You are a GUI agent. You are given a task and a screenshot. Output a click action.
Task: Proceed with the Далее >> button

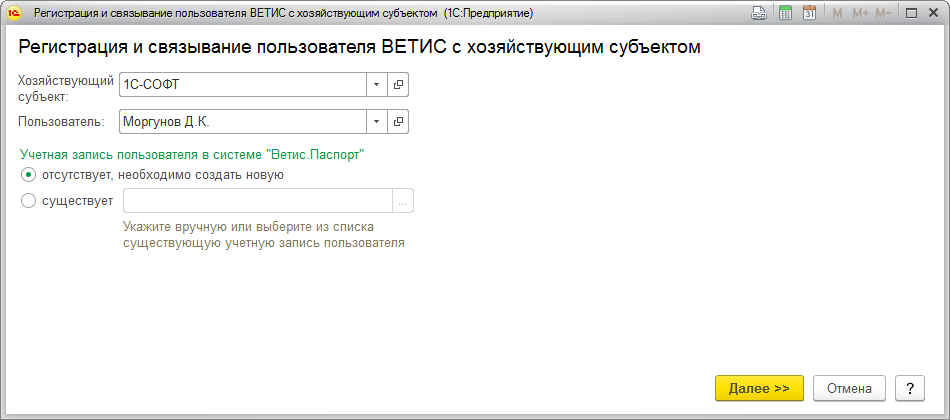click(759, 388)
